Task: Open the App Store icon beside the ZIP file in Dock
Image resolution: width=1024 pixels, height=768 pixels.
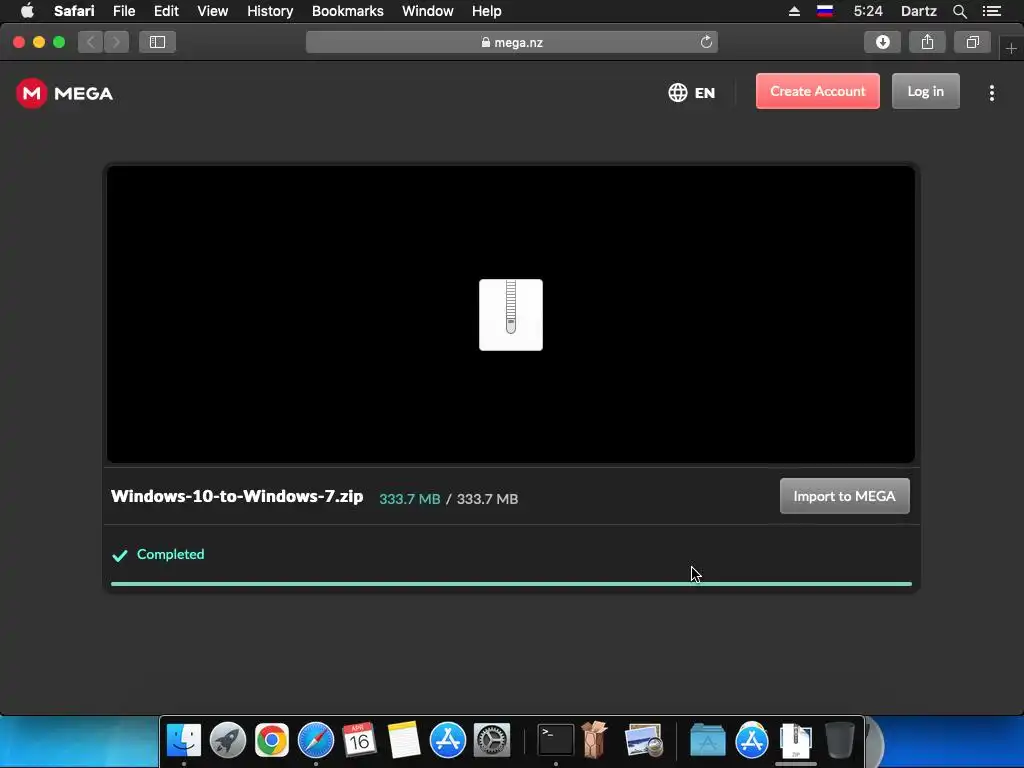Action: click(752, 740)
